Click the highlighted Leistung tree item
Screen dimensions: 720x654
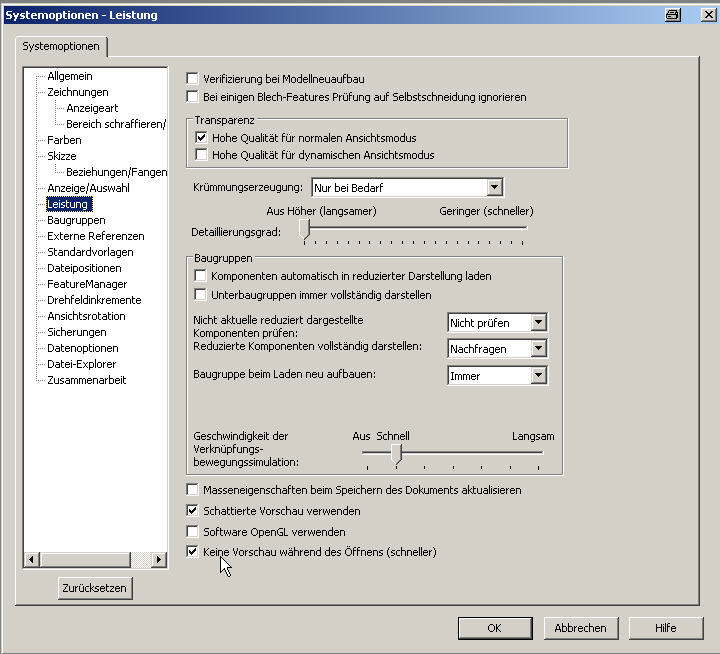pos(69,204)
